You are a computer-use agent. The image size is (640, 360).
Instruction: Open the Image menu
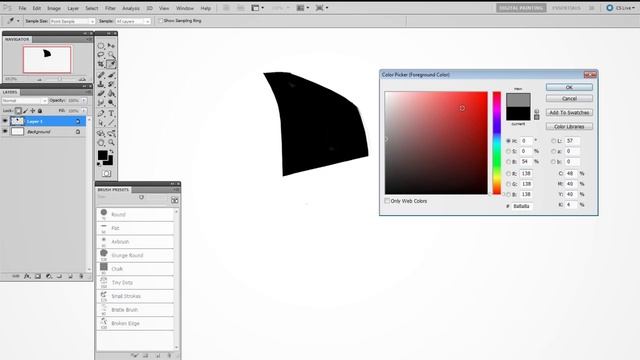[x=53, y=8]
